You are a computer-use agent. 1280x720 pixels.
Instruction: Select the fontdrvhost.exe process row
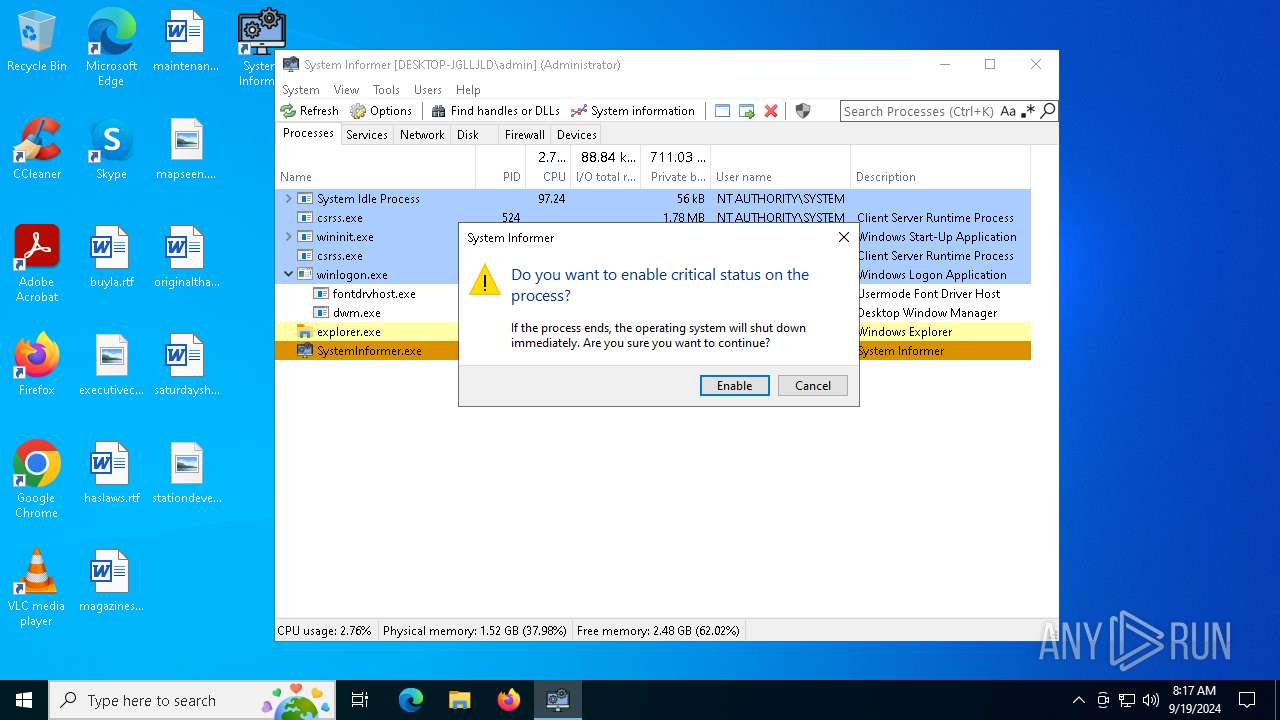374,294
